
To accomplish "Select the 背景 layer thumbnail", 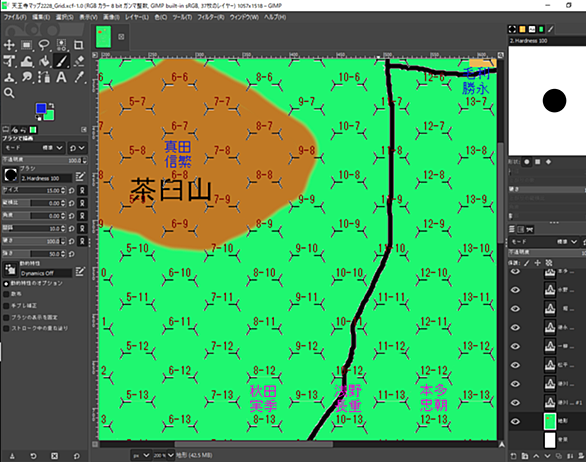I will (550, 440).
